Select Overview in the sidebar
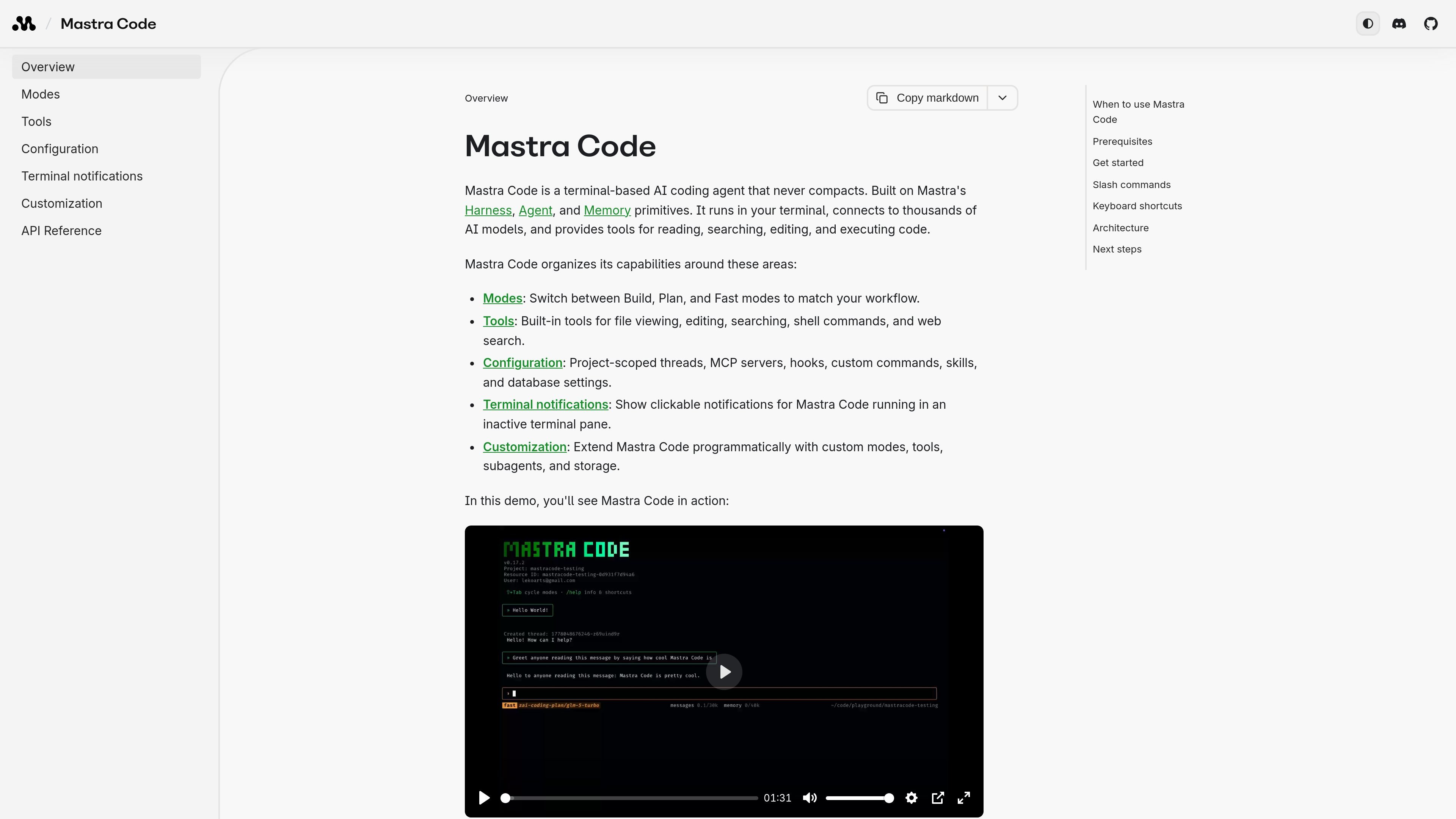Image resolution: width=1456 pixels, height=819 pixels. click(x=106, y=67)
